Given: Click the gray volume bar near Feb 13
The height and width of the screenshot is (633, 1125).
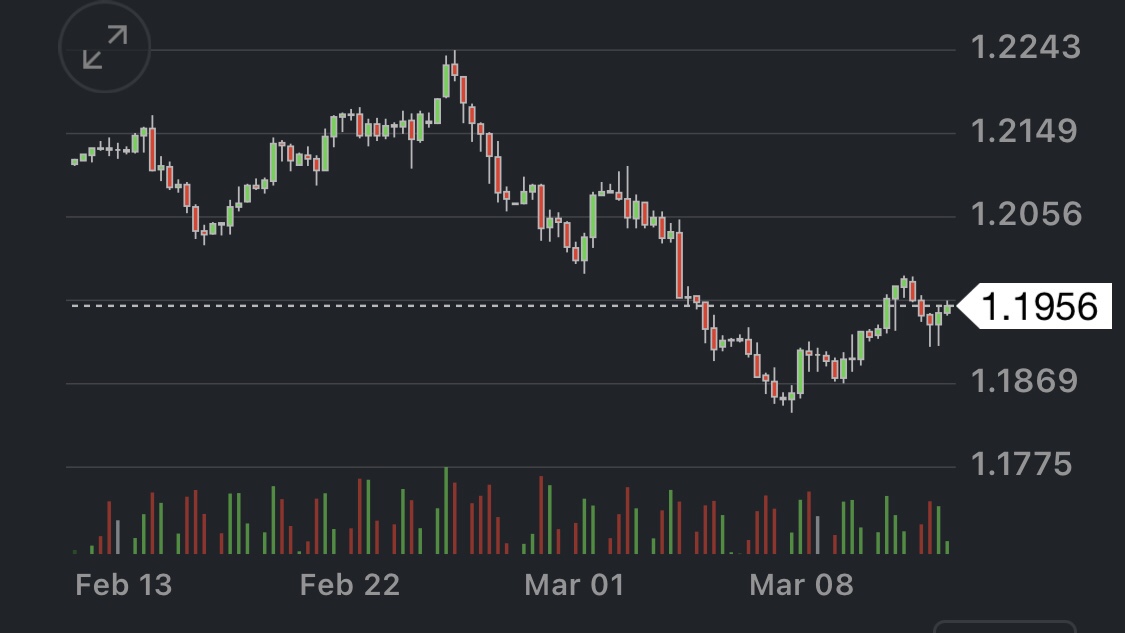Looking at the screenshot, I should click(x=117, y=537).
